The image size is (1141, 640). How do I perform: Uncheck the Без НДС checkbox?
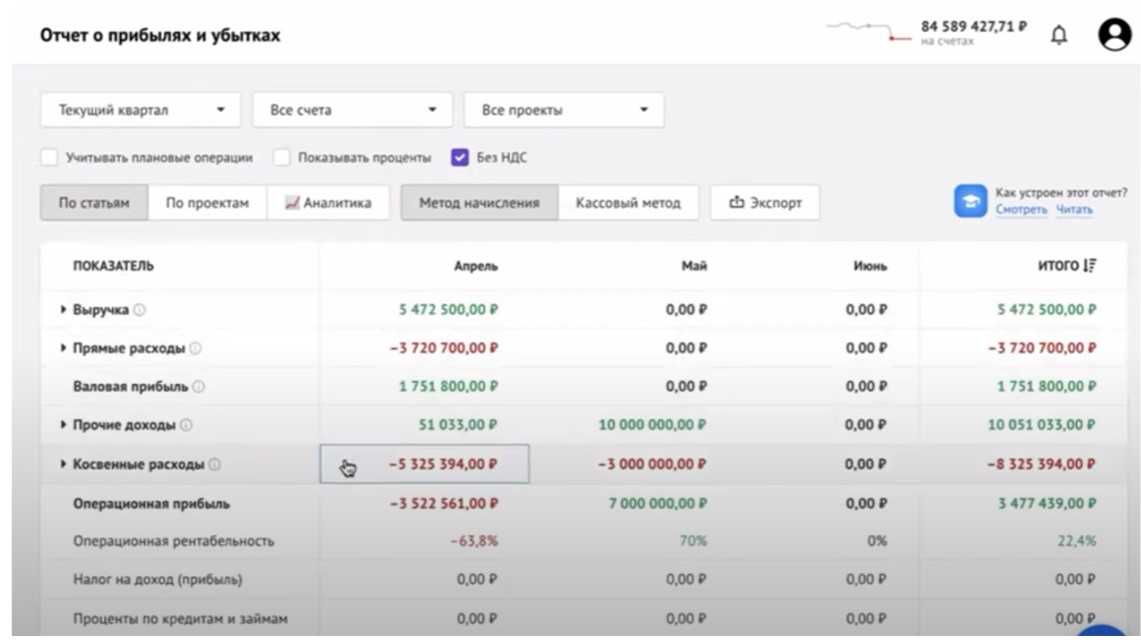460,158
